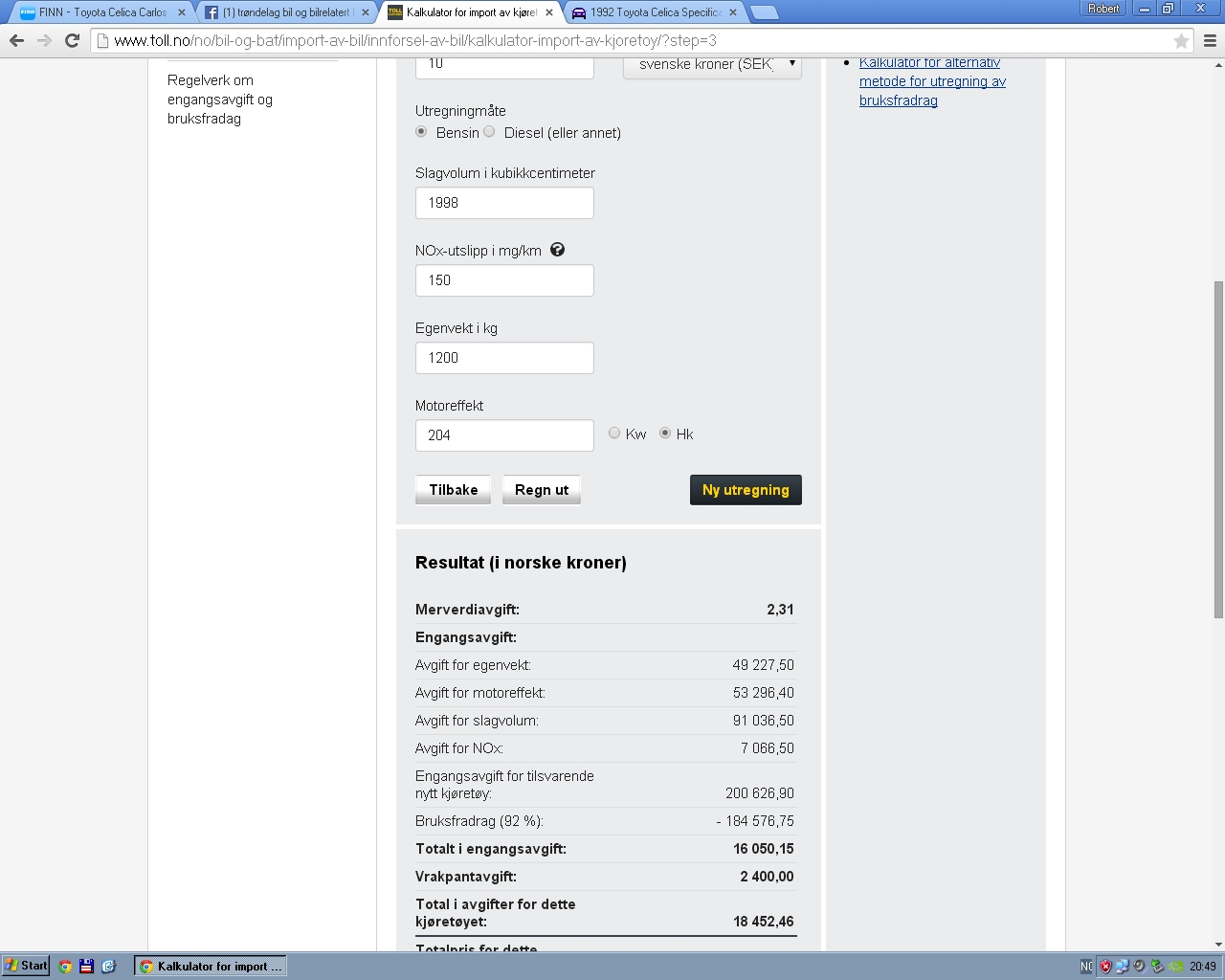The height and width of the screenshot is (980, 1225).
Task: Click the Chrome quick launch icon in taskbar
Action: pyautogui.click(x=65, y=966)
